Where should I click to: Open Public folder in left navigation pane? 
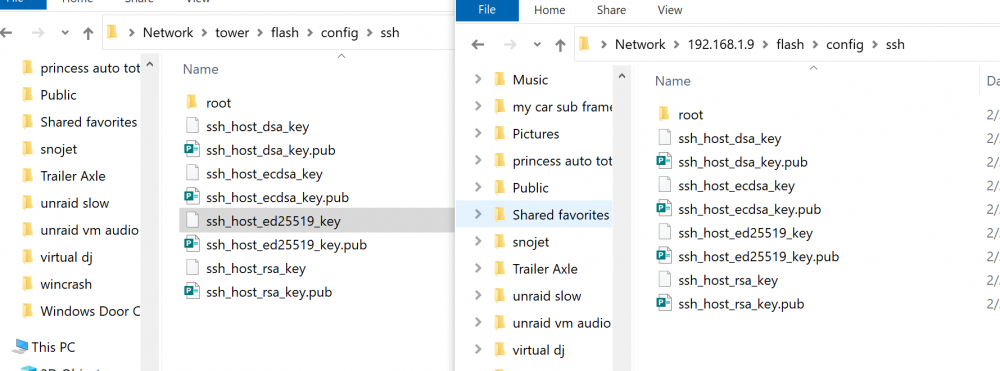58,95
